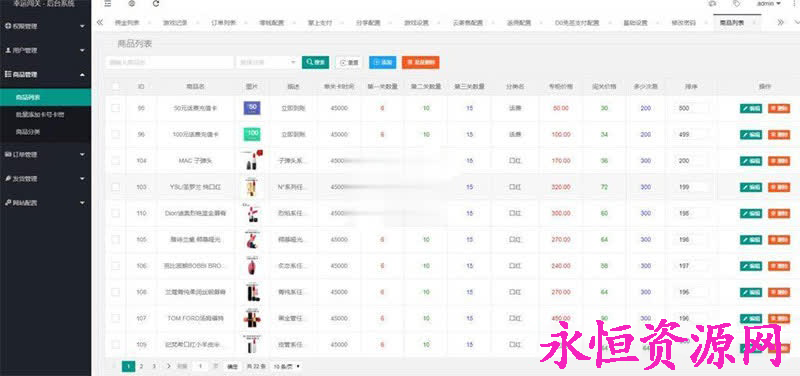
Task: Expand the 订单管理 sidebar menu
Action: coord(45,154)
